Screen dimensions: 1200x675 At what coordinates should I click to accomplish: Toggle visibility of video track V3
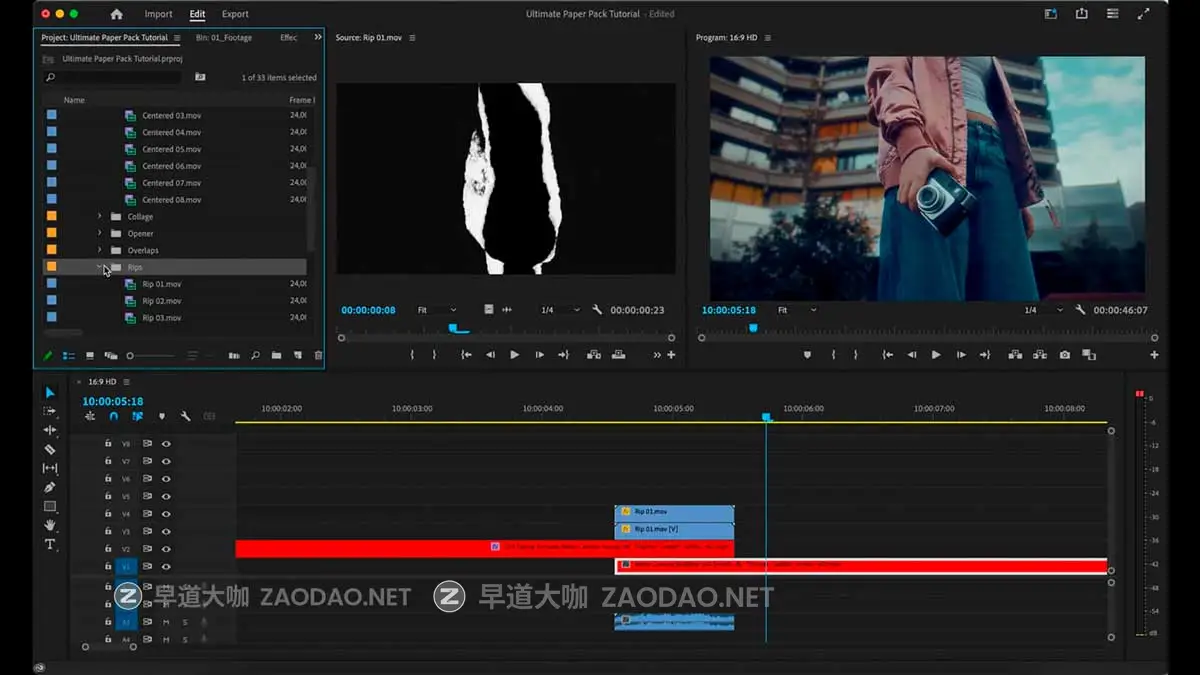[167, 530]
